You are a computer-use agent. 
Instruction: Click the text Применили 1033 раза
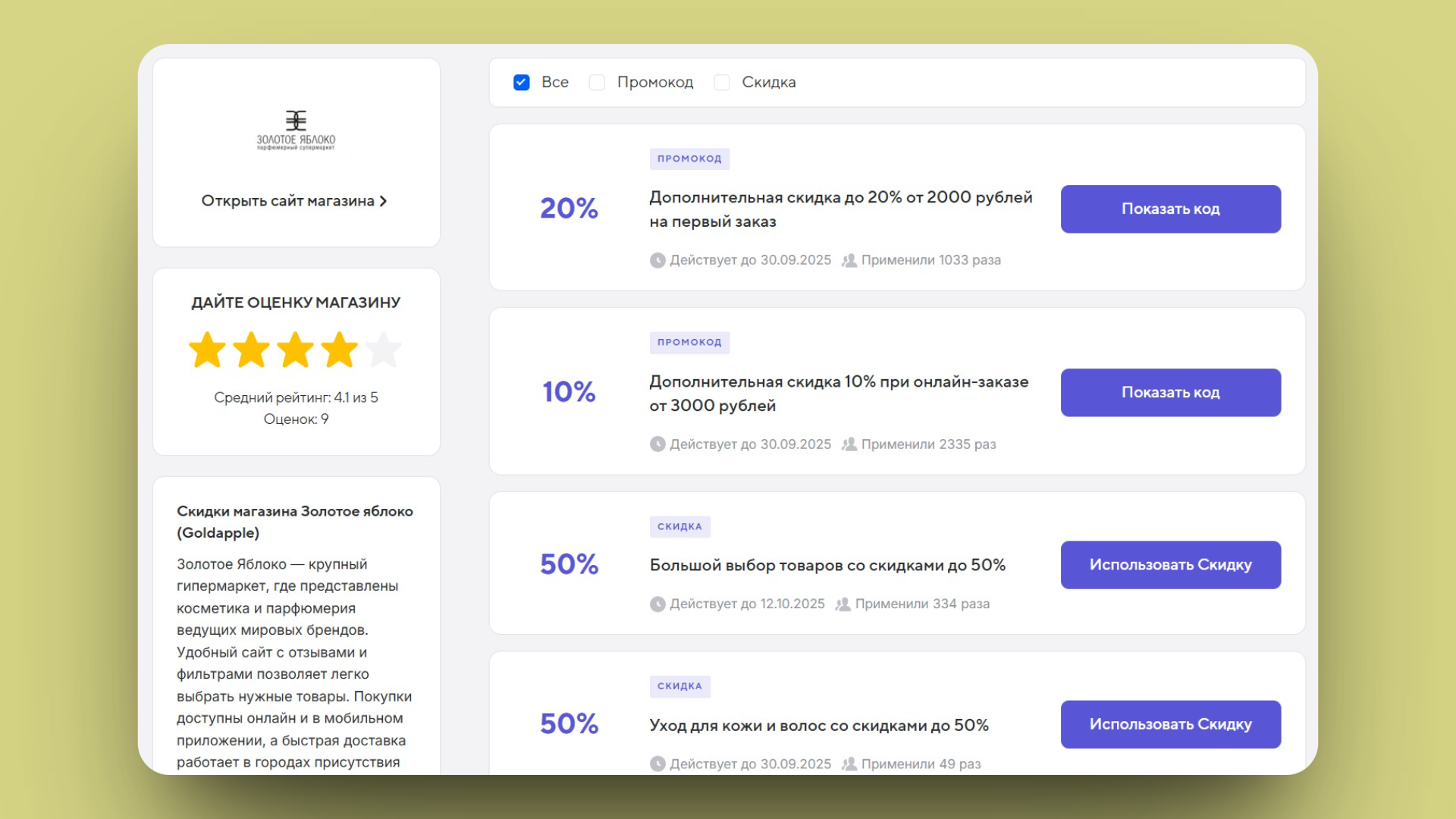[x=930, y=260]
